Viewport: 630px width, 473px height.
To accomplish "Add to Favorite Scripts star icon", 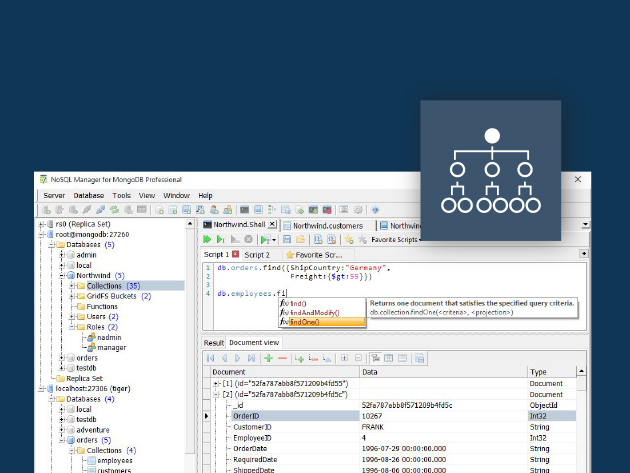I will click(x=349, y=240).
